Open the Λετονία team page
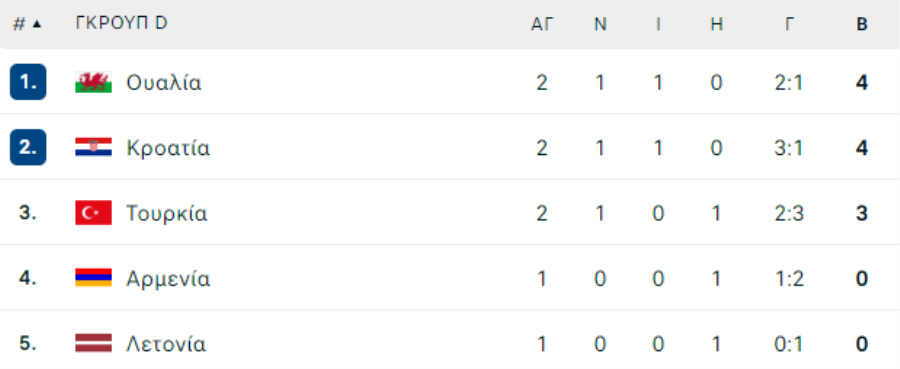This screenshot has height=369, width=900. coord(166,344)
